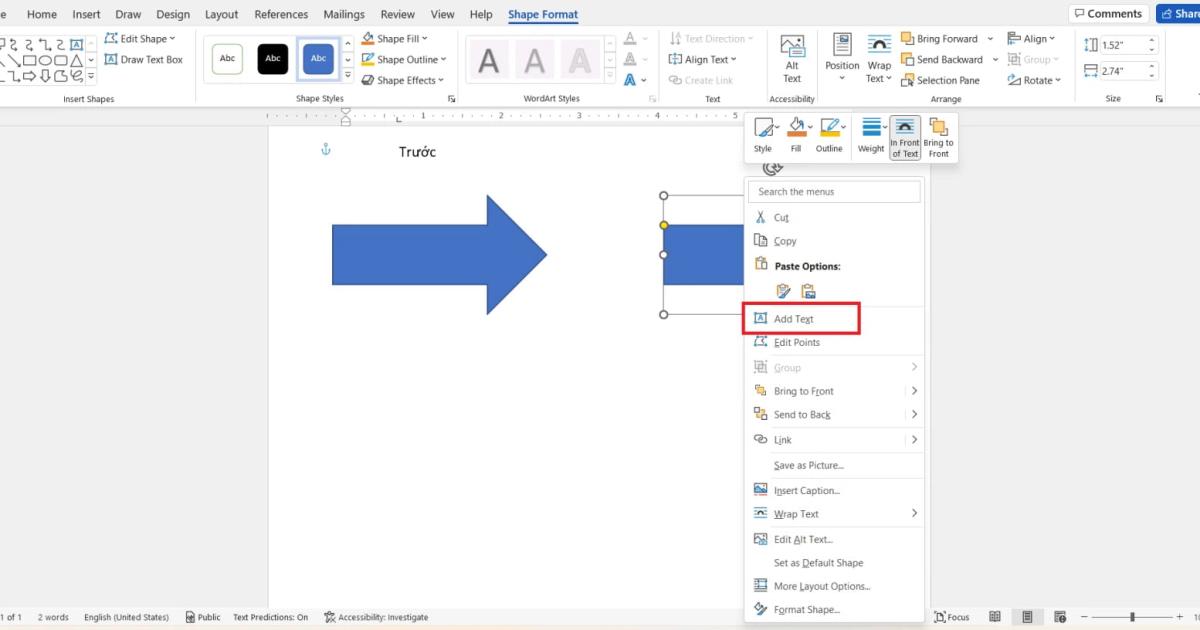The height and width of the screenshot is (630, 1200).
Task: Open the Size dialog launcher
Action: pos(1159,99)
